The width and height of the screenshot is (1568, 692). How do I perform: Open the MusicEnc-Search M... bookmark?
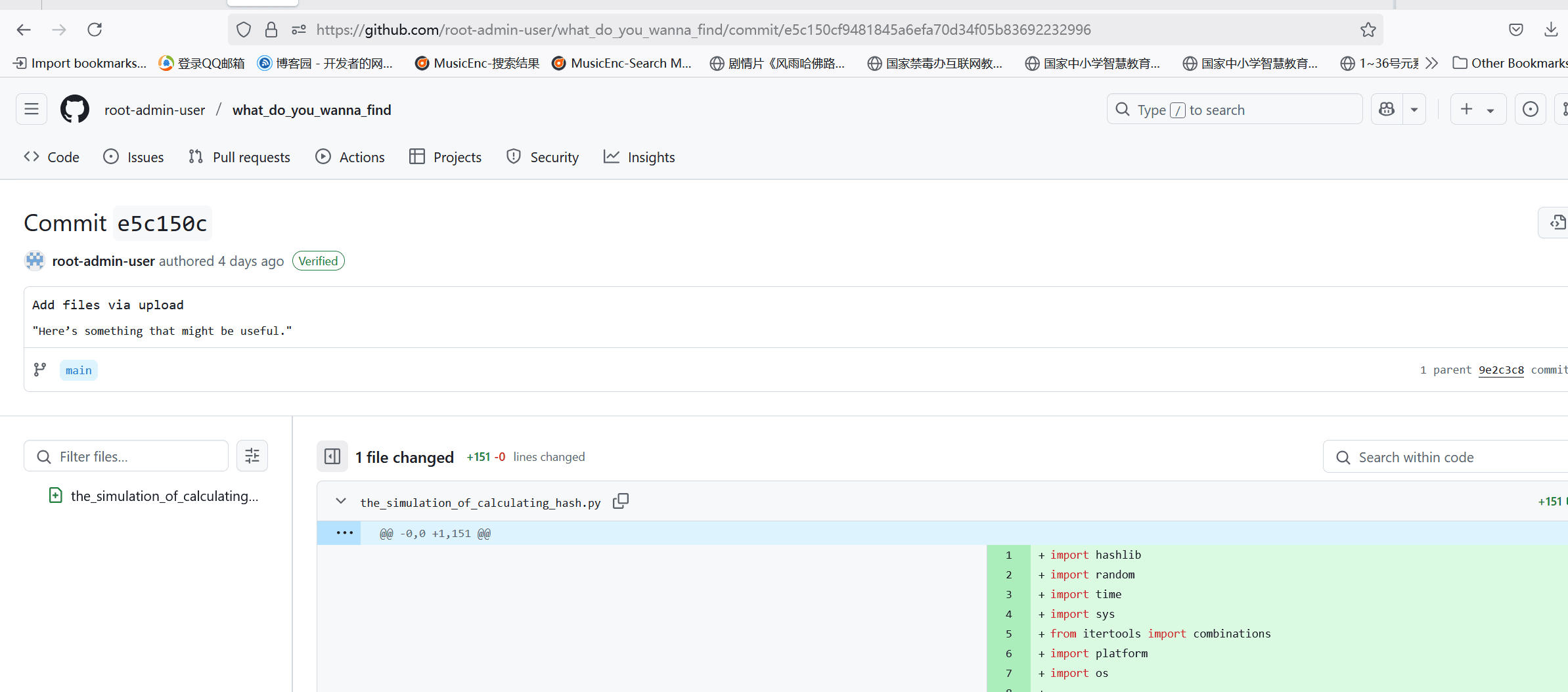(x=622, y=63)
